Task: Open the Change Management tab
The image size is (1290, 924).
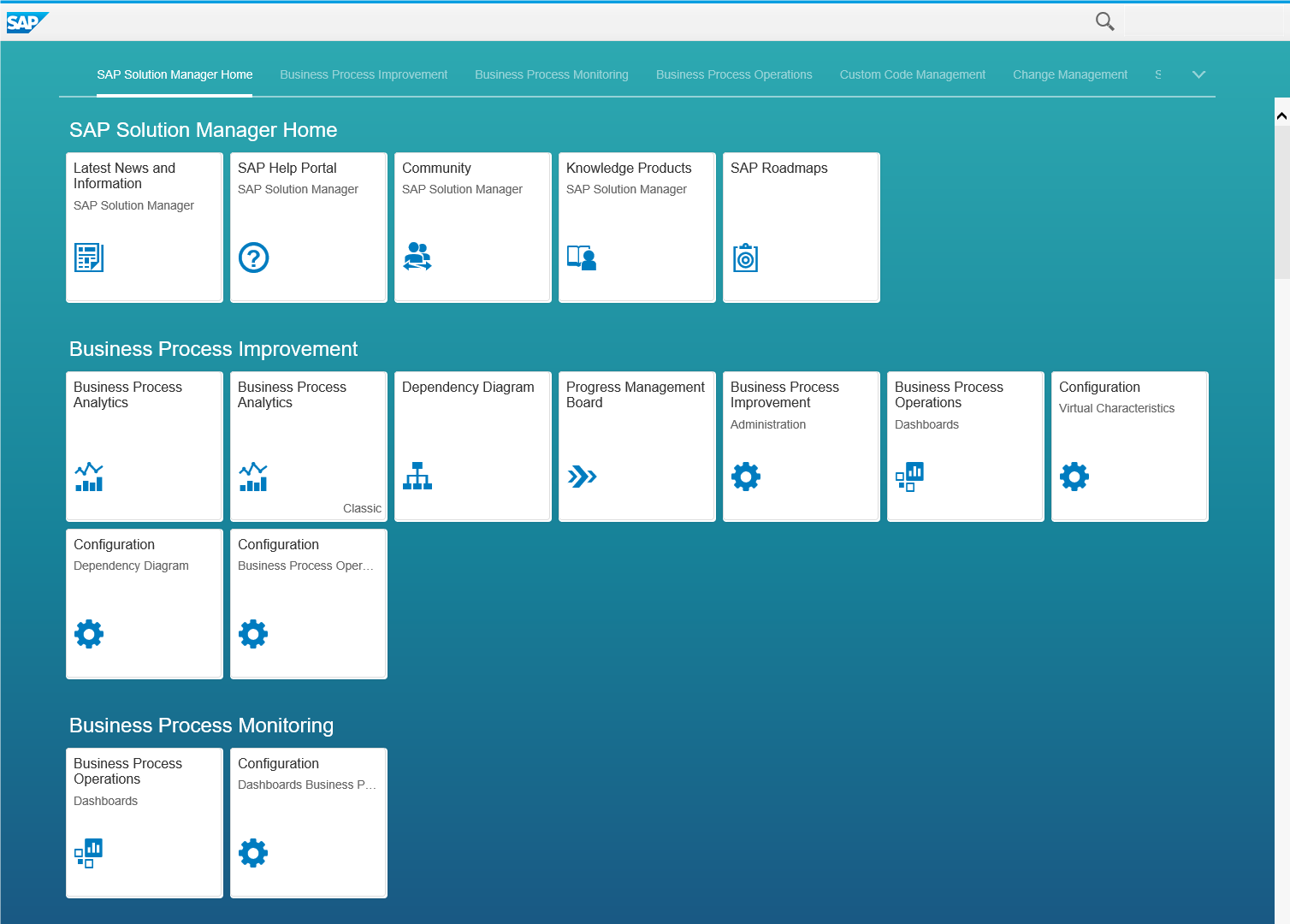Action: tap(1070, 74)
